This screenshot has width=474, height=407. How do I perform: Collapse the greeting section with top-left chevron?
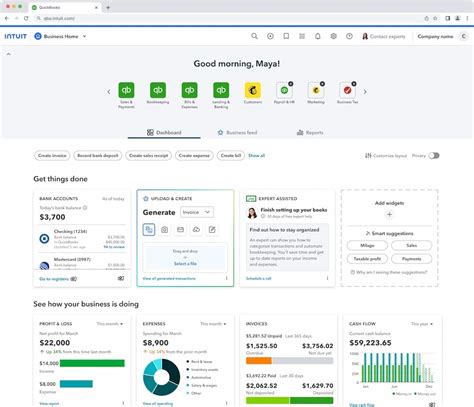9,54
